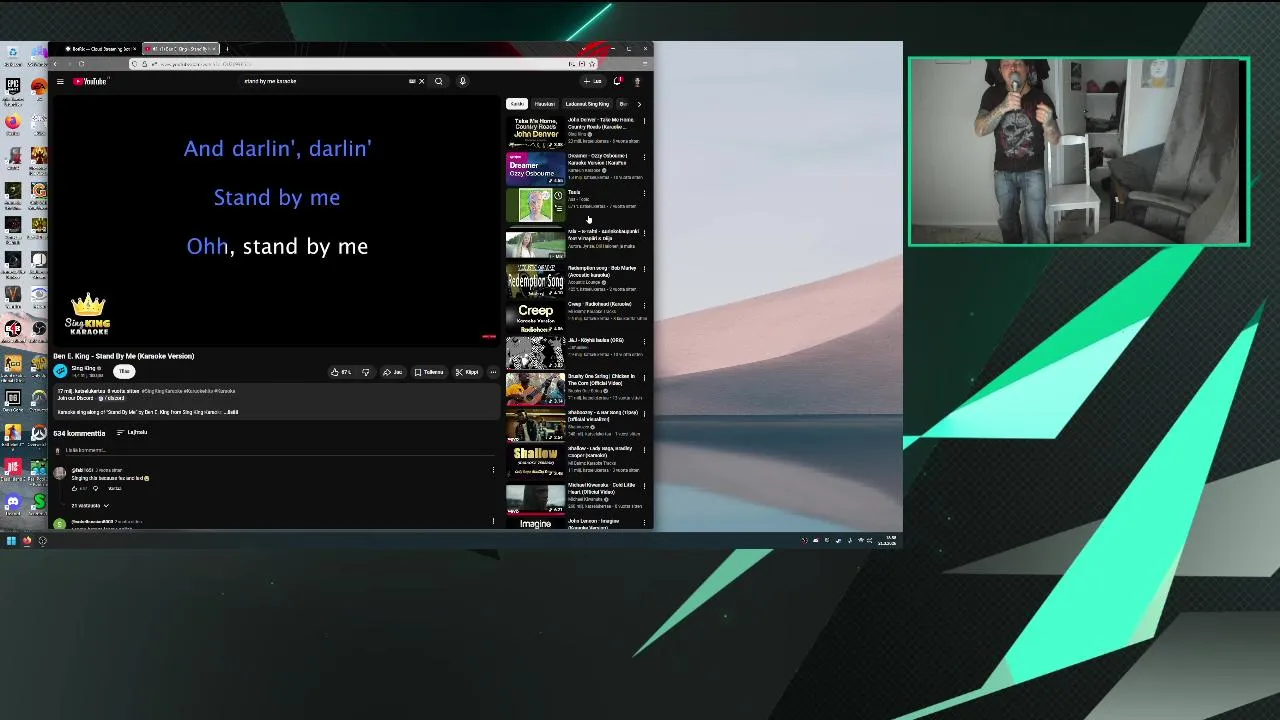
Task: Dislike the first comment with thumbs down
Action: (x=95, y=488)
